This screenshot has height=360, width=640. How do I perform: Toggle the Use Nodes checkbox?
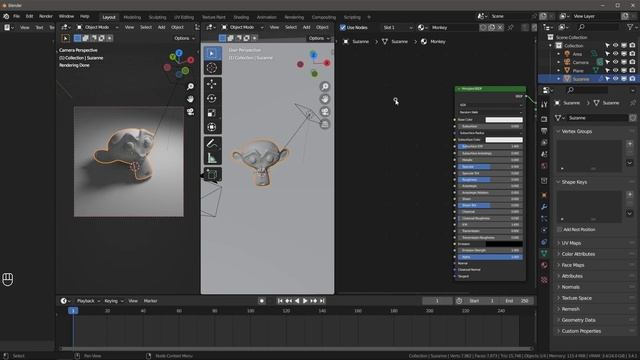click(x=343, y=27)
